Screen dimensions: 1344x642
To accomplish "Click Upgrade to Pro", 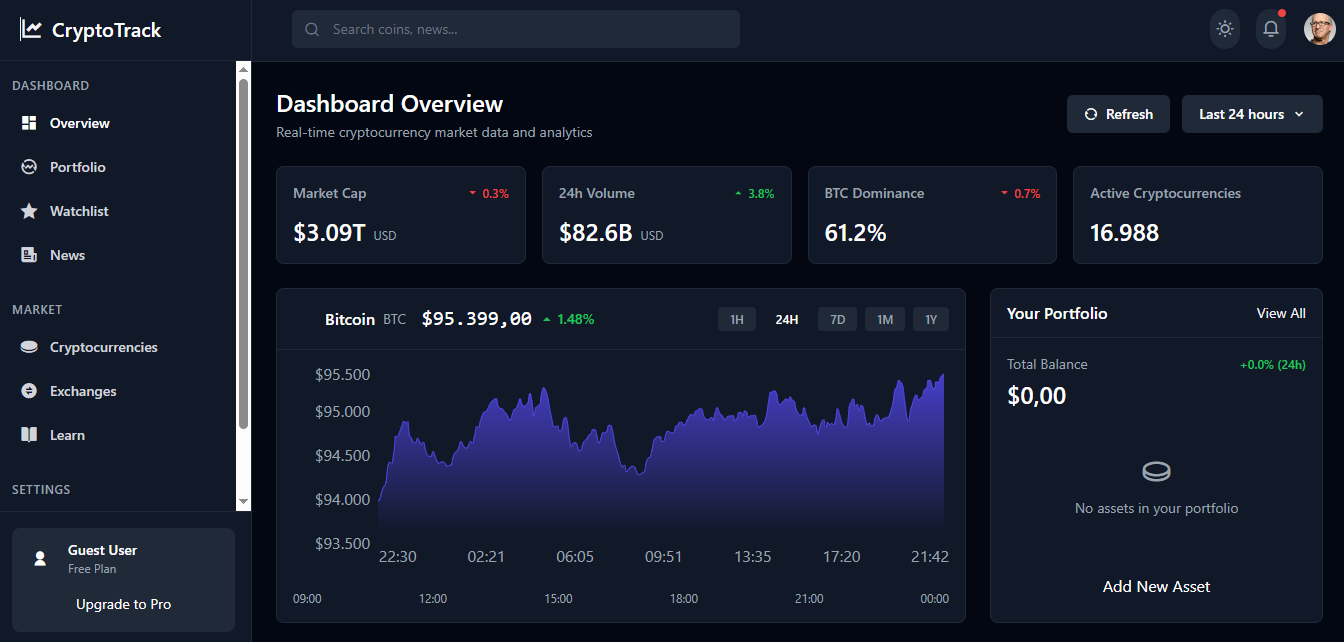I will (123, 604).
